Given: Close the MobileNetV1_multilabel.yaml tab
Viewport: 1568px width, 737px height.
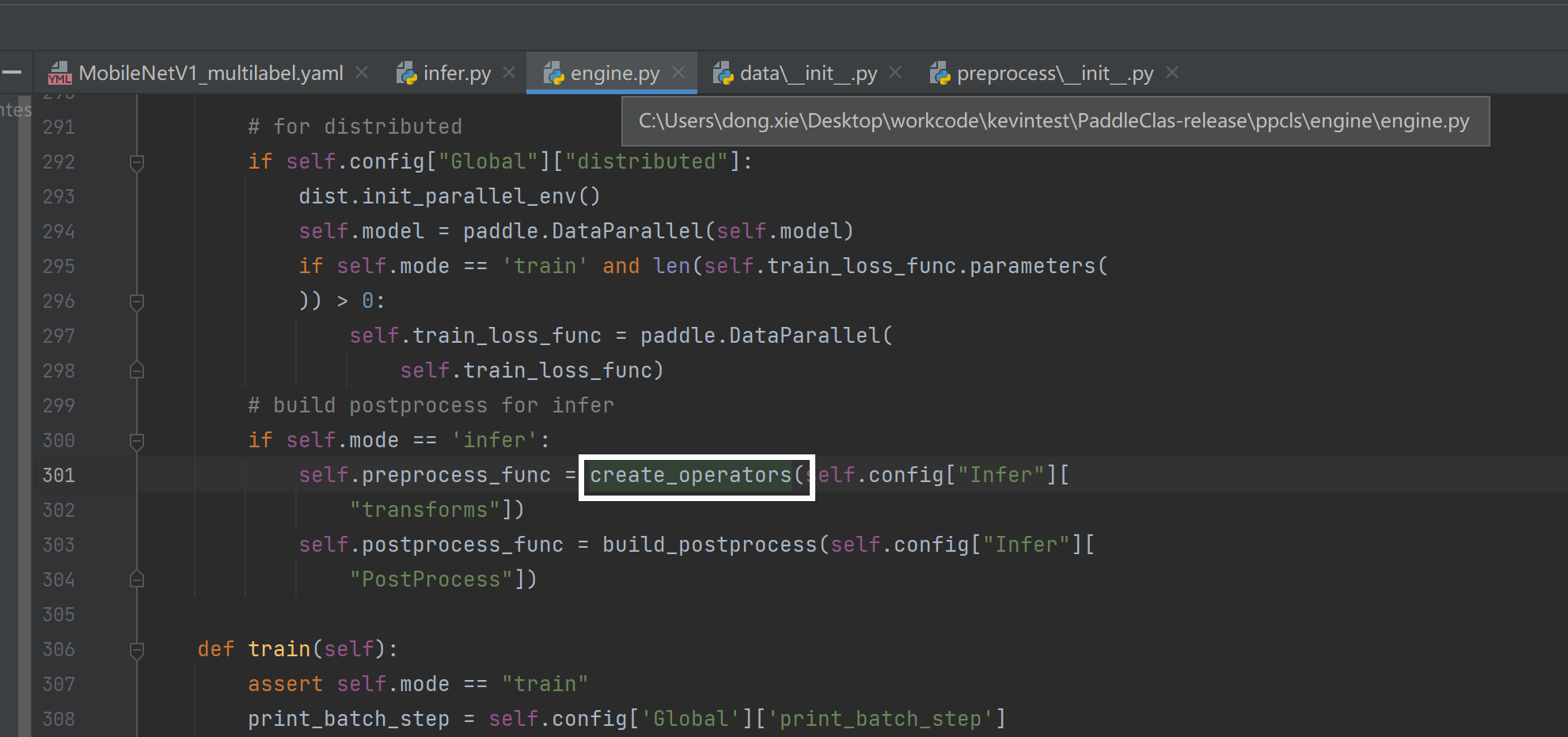Looking at the screenshot, I should [x=362, y=73].
